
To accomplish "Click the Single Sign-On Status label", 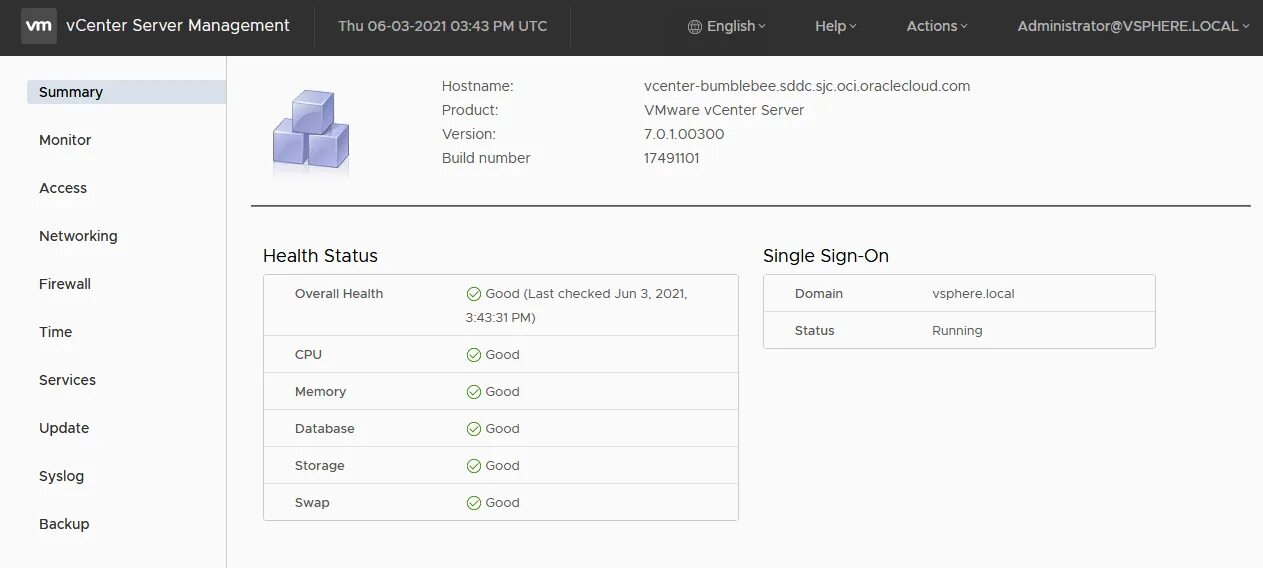I will point(814,331).
